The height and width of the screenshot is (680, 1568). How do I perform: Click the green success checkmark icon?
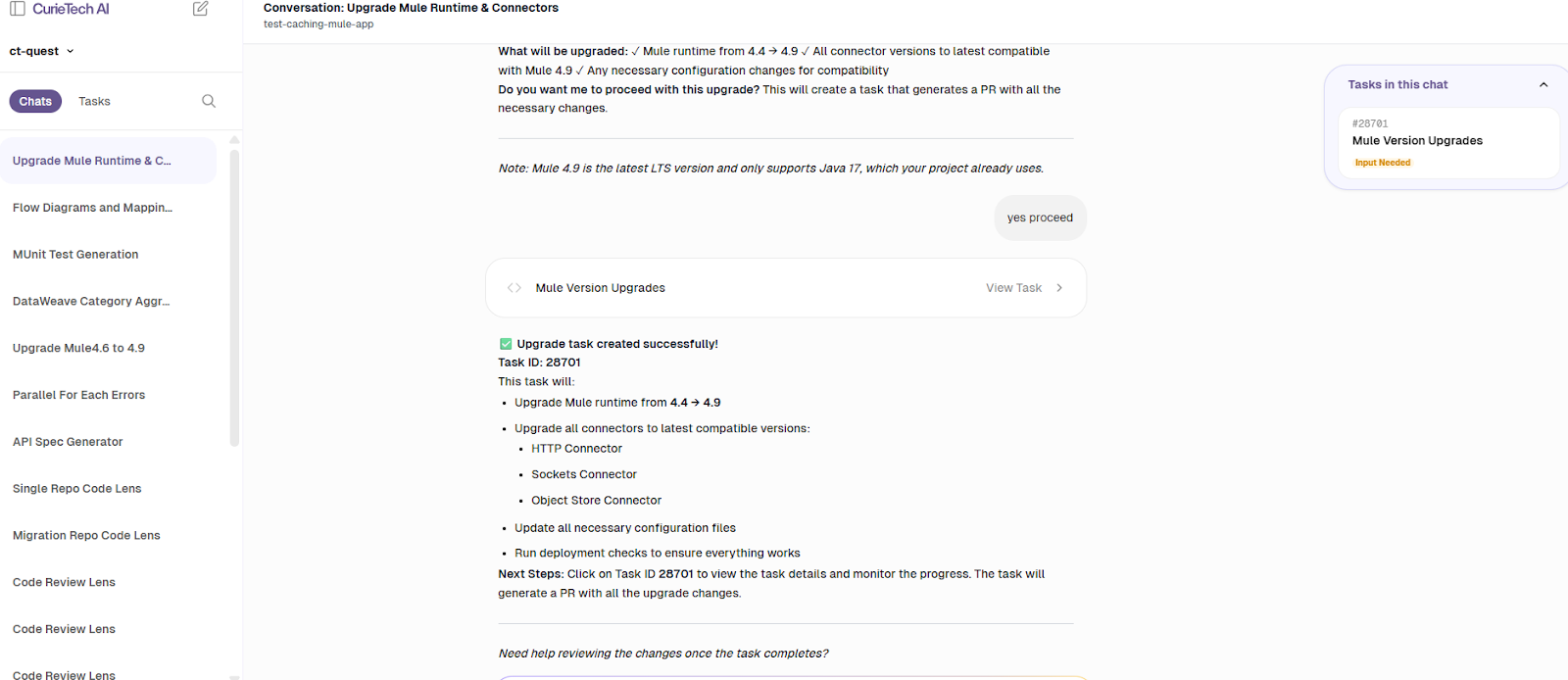[x=505, y=343]
